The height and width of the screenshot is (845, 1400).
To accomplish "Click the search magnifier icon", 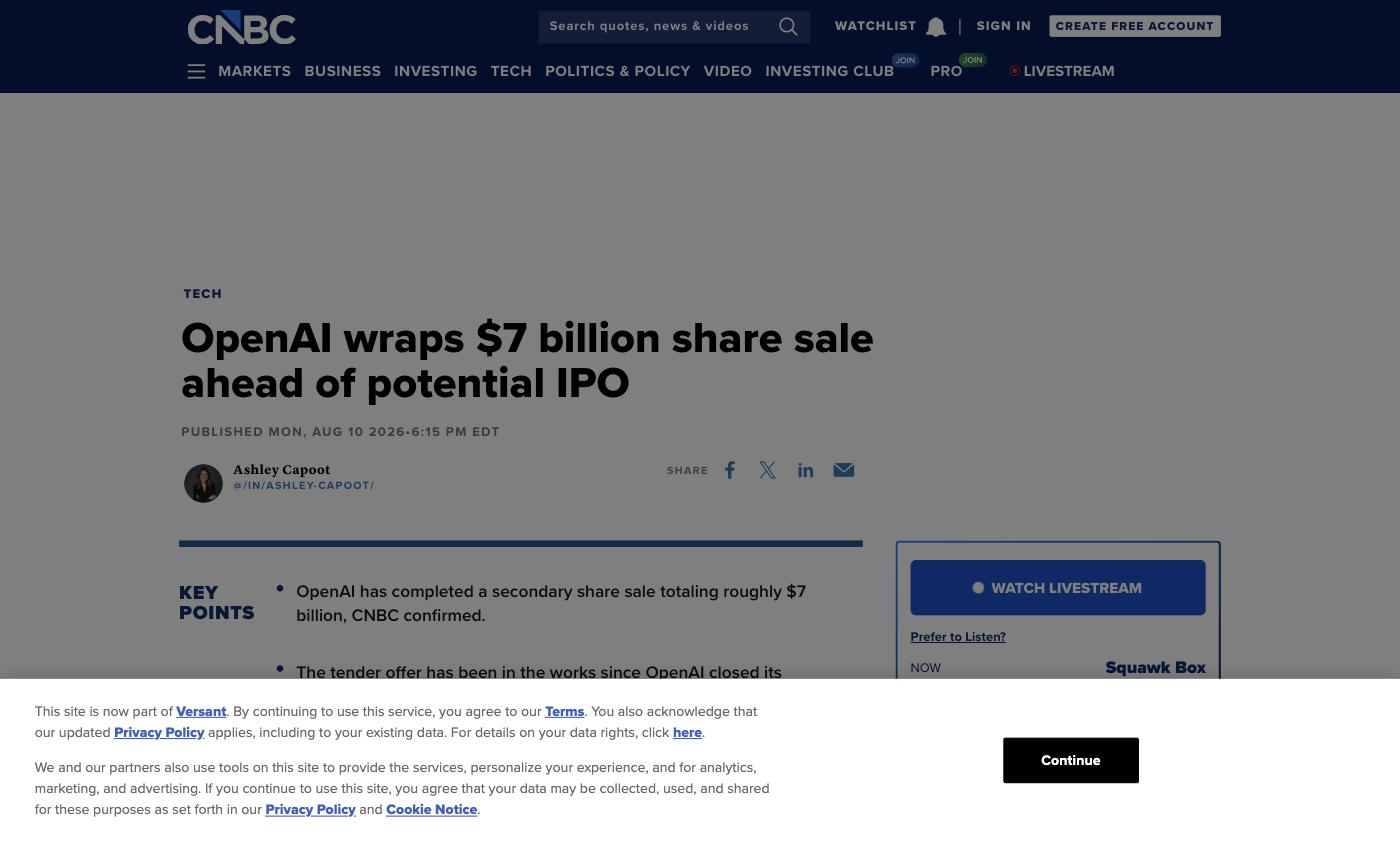I will (x=788, y=27).
